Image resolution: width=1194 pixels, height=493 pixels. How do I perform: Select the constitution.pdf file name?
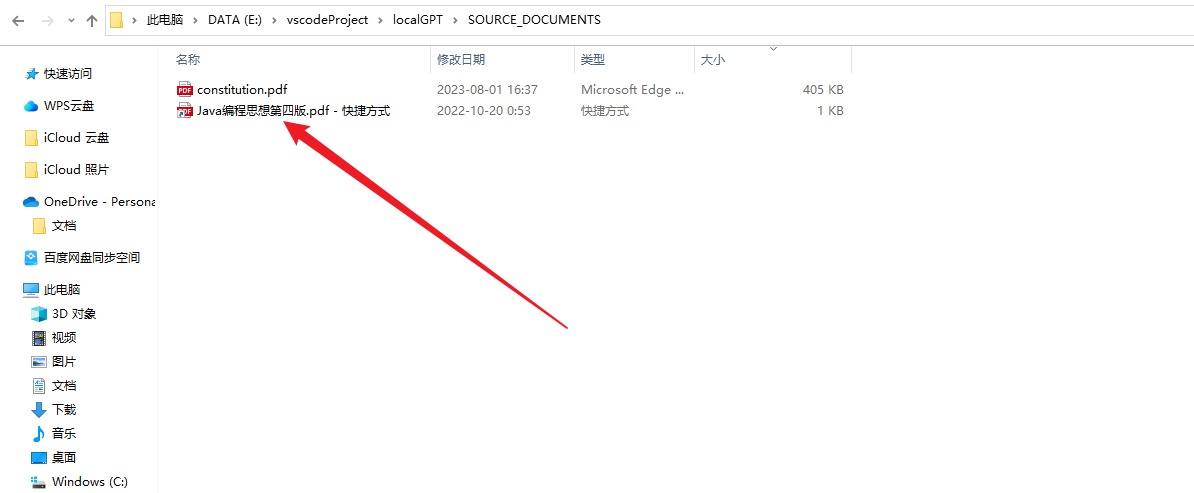tap(242, 90)
